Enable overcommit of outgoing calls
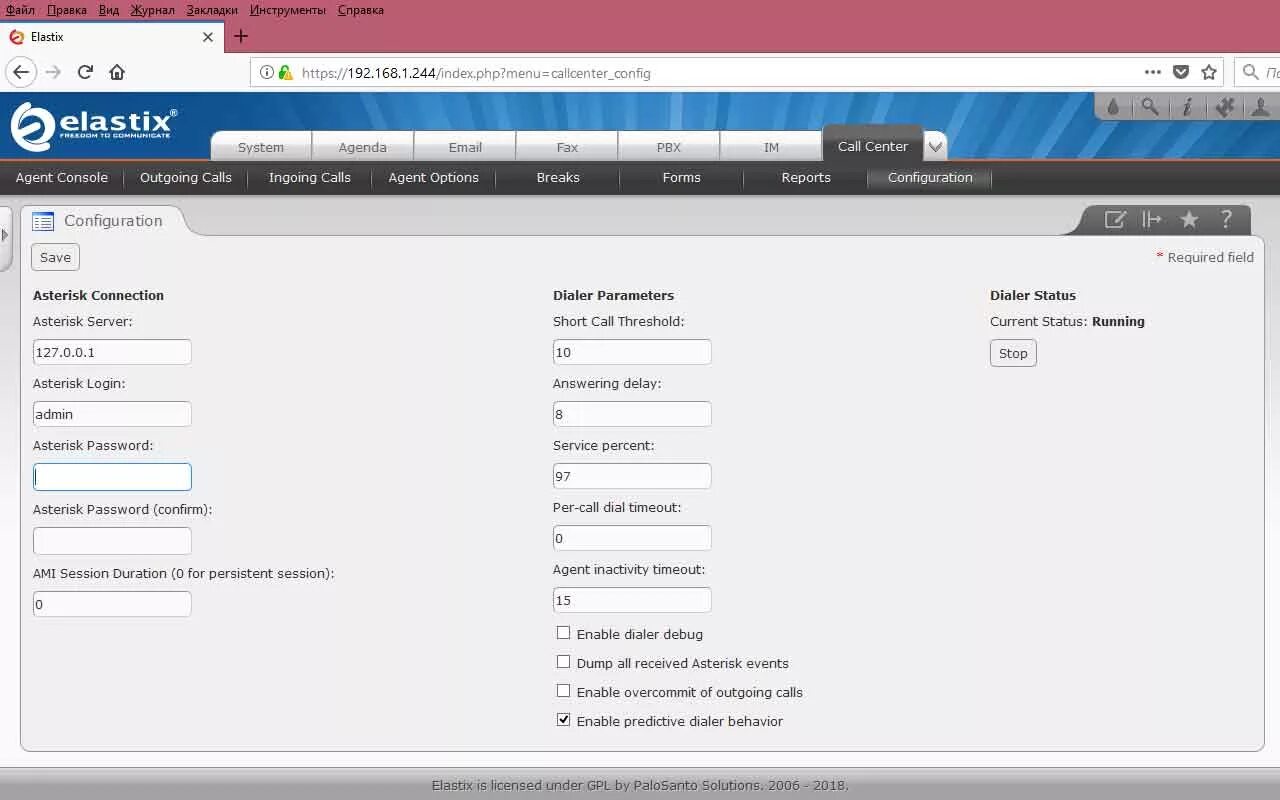This screenshot has width=1280, height=800. pos(563,691)
